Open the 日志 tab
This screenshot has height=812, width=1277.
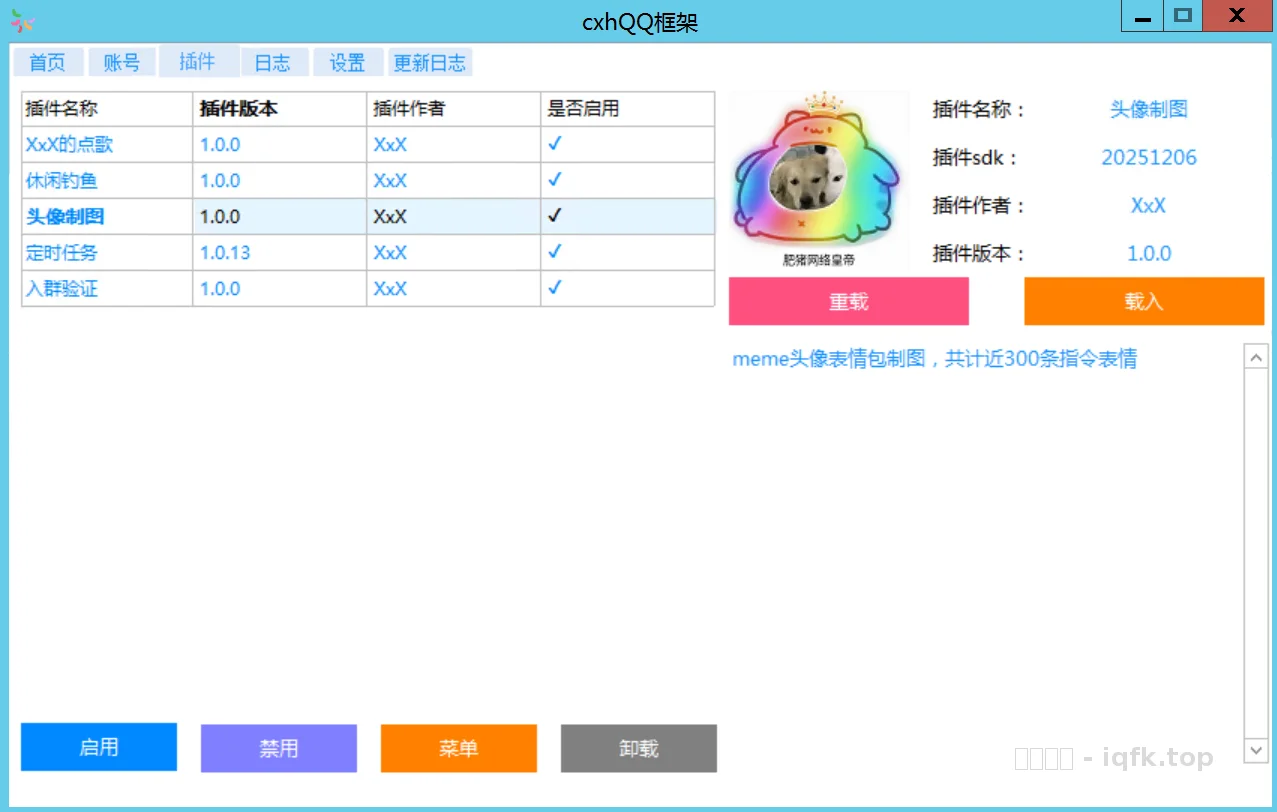(x=273, y=61)
